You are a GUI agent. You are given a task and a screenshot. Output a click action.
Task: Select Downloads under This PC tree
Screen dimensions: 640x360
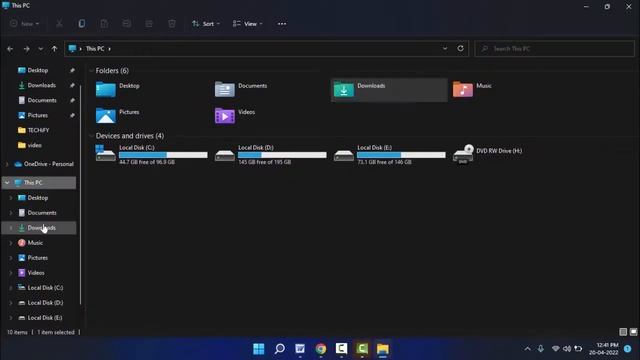(39, 228)
